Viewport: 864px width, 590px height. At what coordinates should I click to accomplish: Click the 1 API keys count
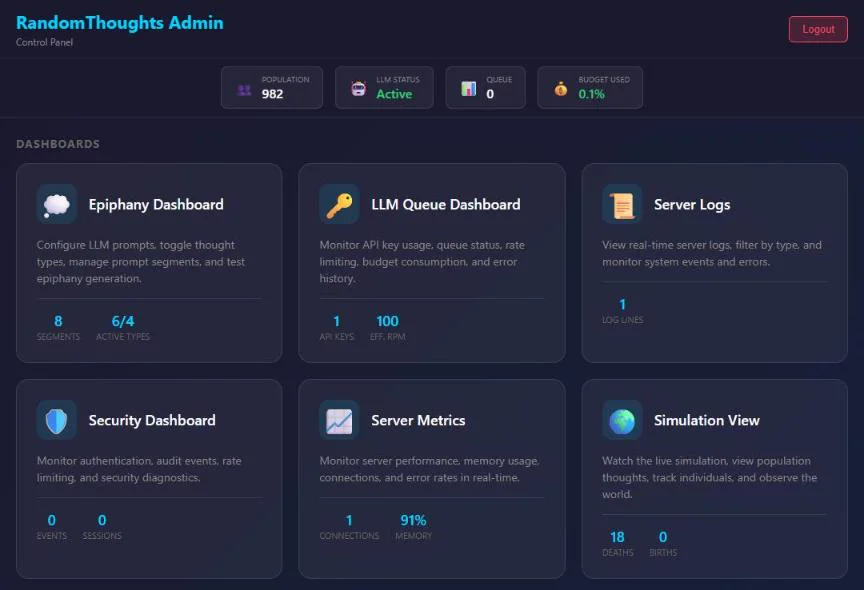coord(337,321)
